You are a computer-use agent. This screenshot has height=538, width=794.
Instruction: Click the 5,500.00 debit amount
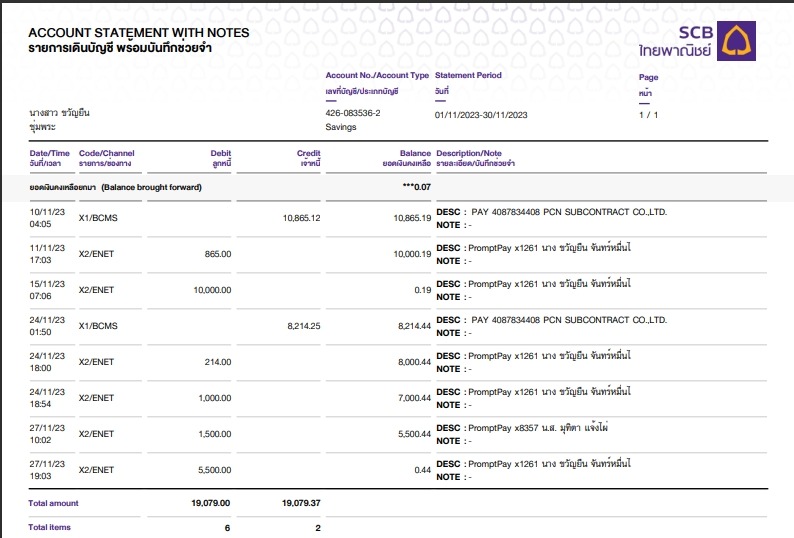coord(215,470)
